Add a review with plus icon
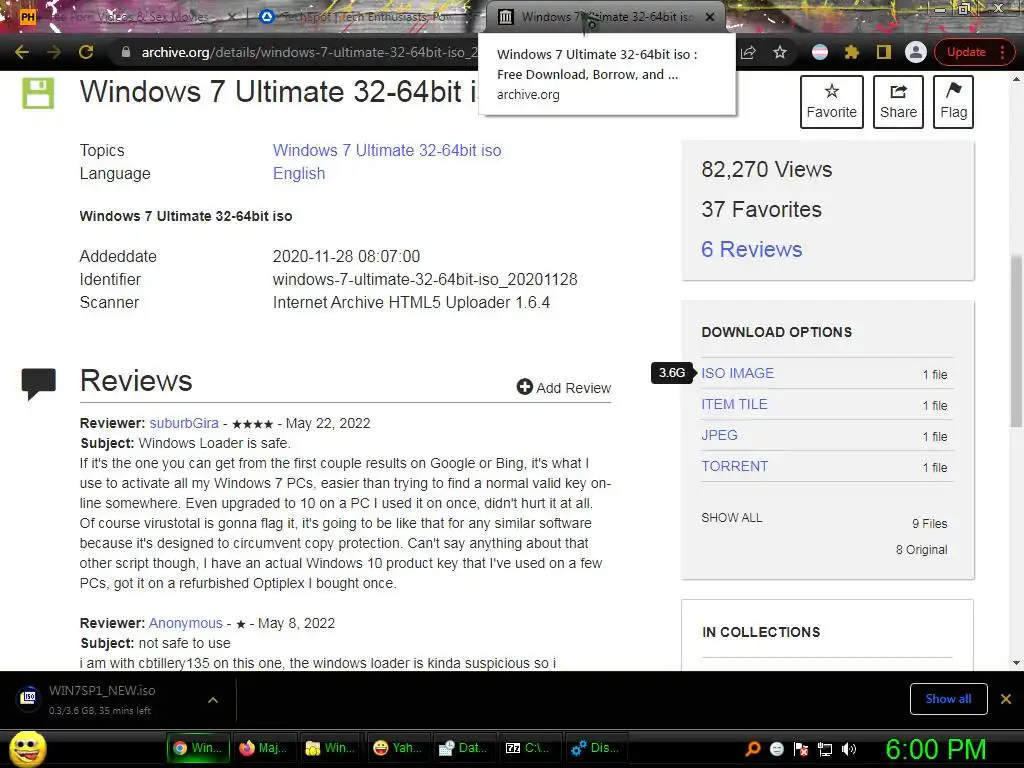 tap(564, 387)
